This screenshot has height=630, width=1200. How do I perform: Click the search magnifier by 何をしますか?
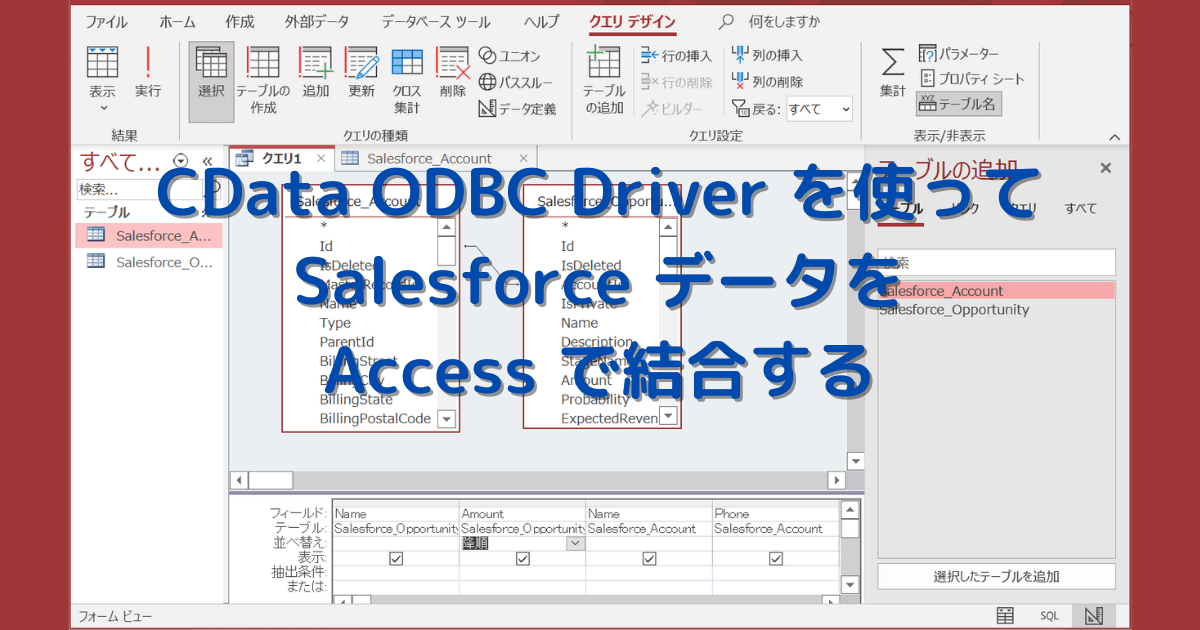[x=726, y=21]
